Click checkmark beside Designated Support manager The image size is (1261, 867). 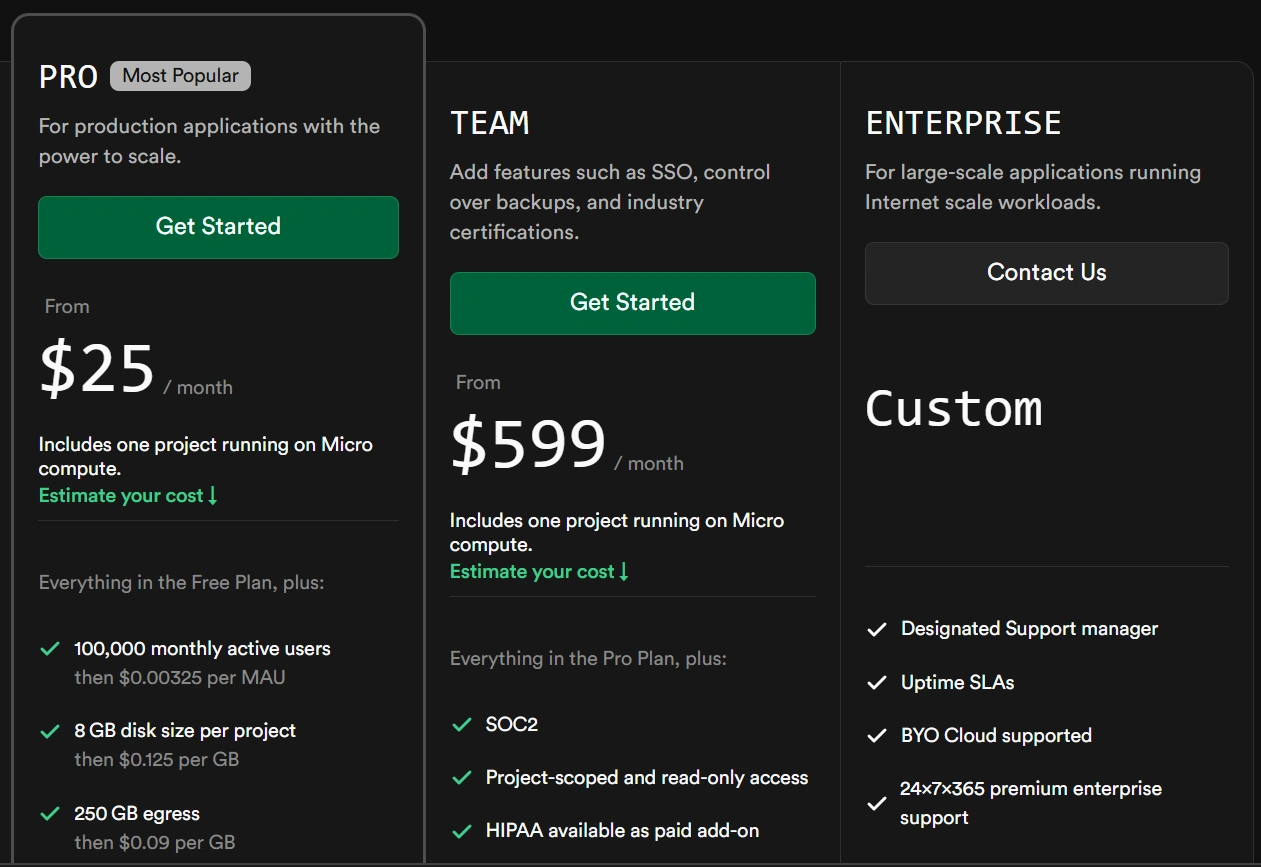click(876, 629)
